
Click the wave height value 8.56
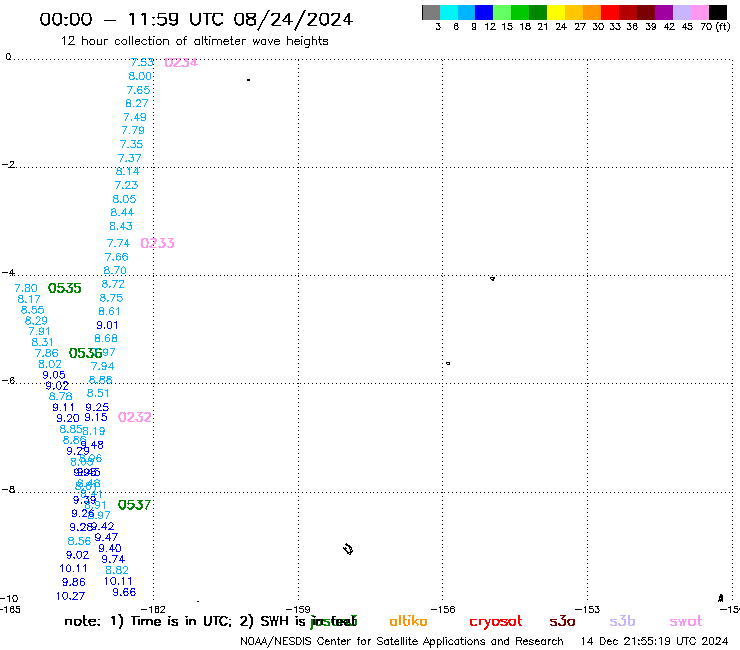tap(79, 541)
